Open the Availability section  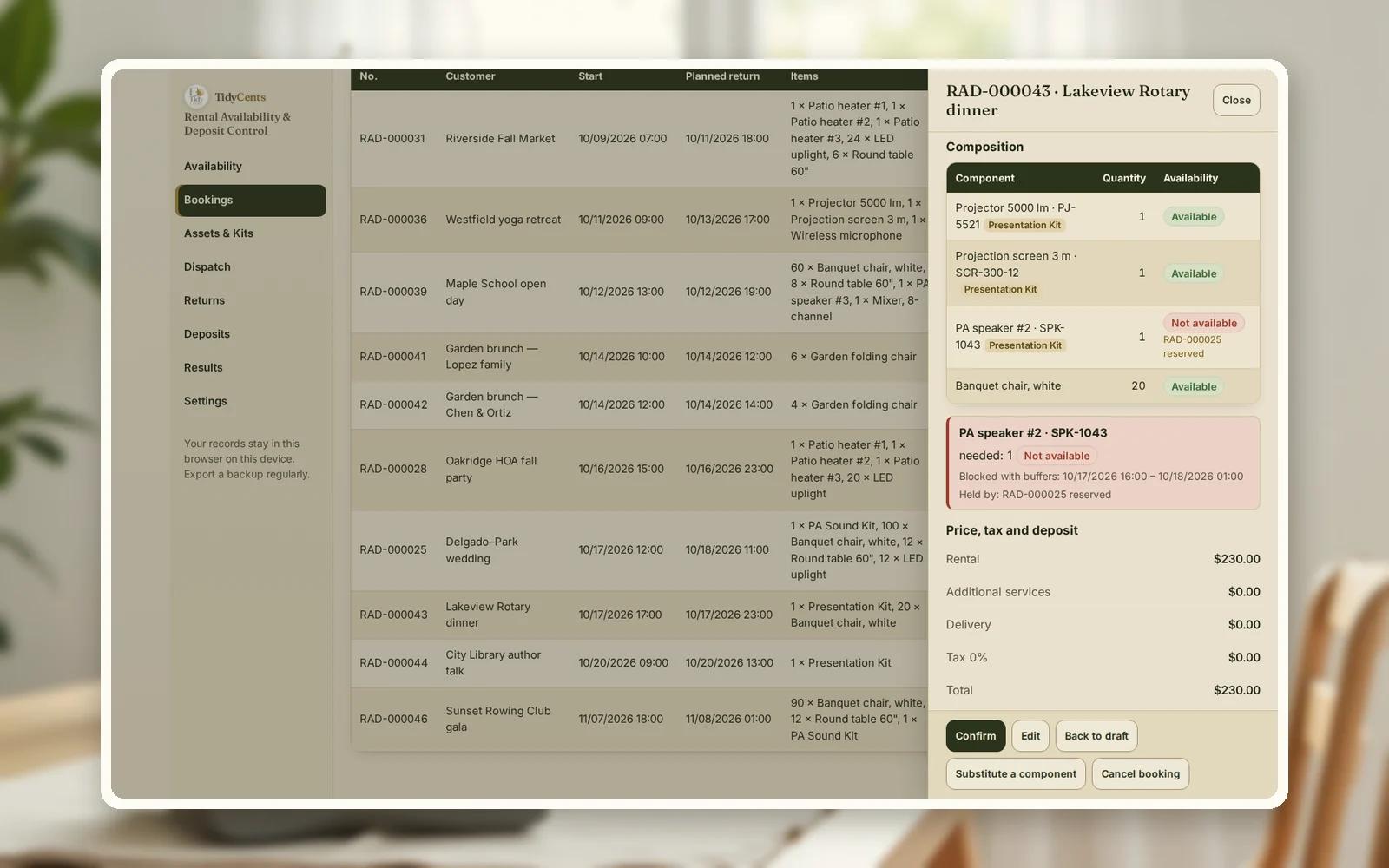pos(251,167)
